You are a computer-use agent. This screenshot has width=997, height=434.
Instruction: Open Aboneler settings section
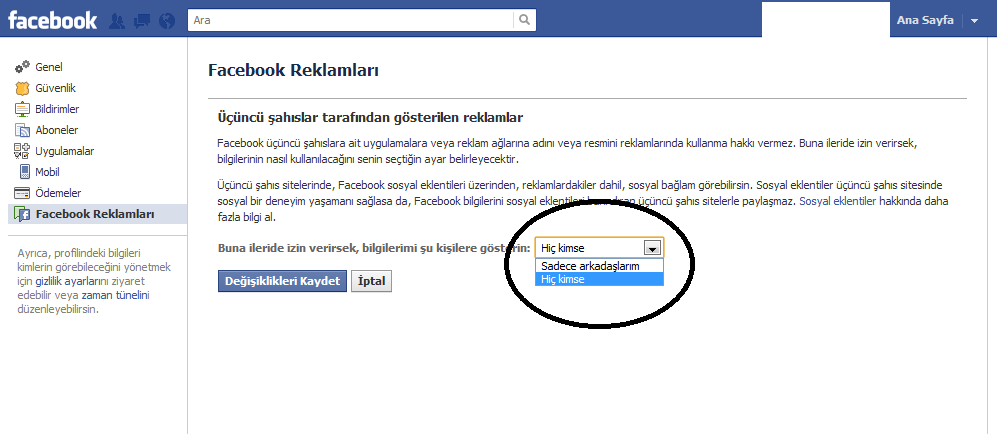(57, 130)
